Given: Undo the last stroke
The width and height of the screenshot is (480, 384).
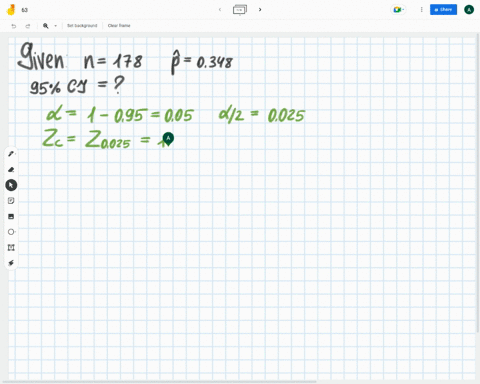Looking at the screenshot, I should pyautogui.click(x=14, y=26).
